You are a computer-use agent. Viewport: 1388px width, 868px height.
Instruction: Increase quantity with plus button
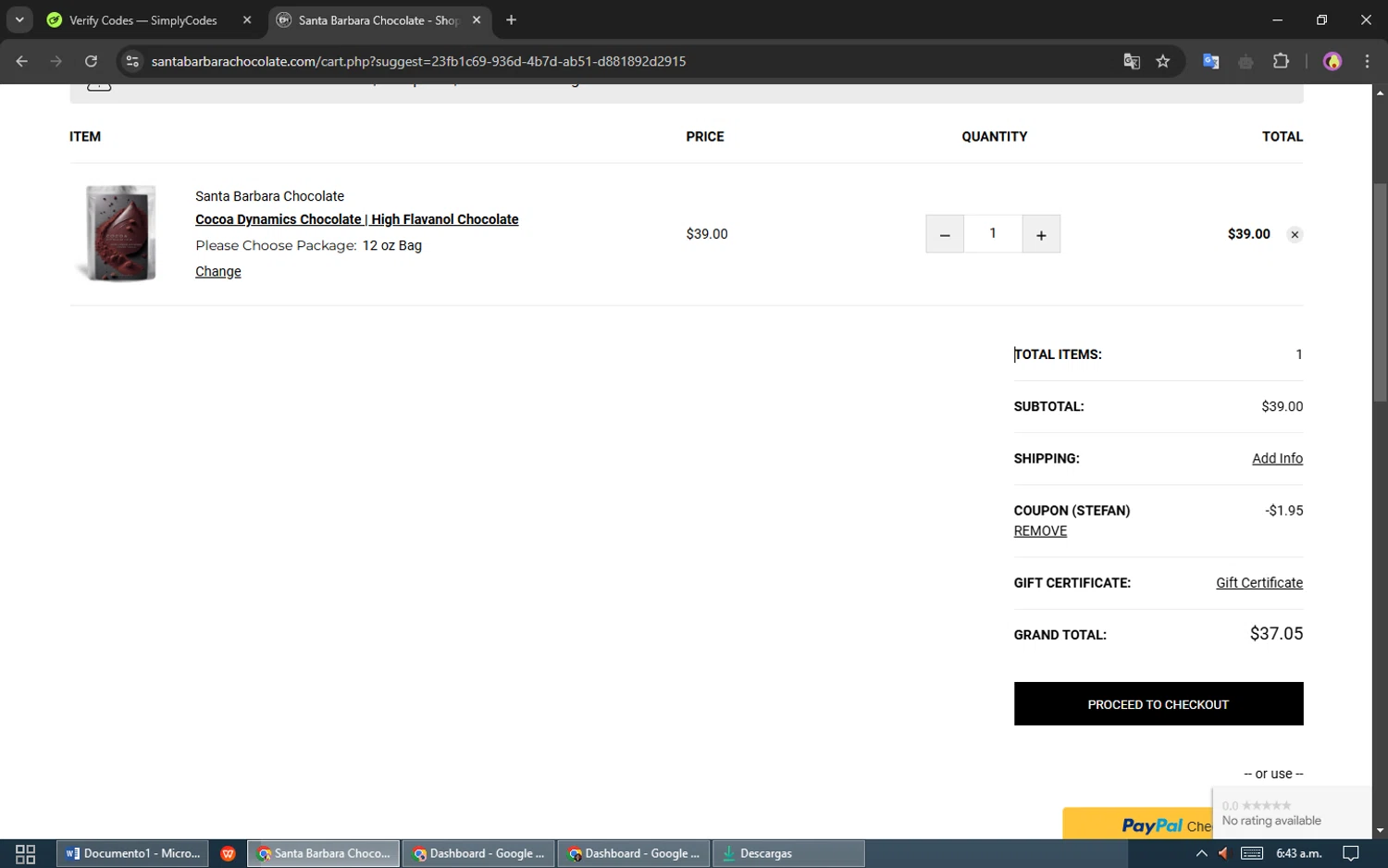coord(1041,234)
